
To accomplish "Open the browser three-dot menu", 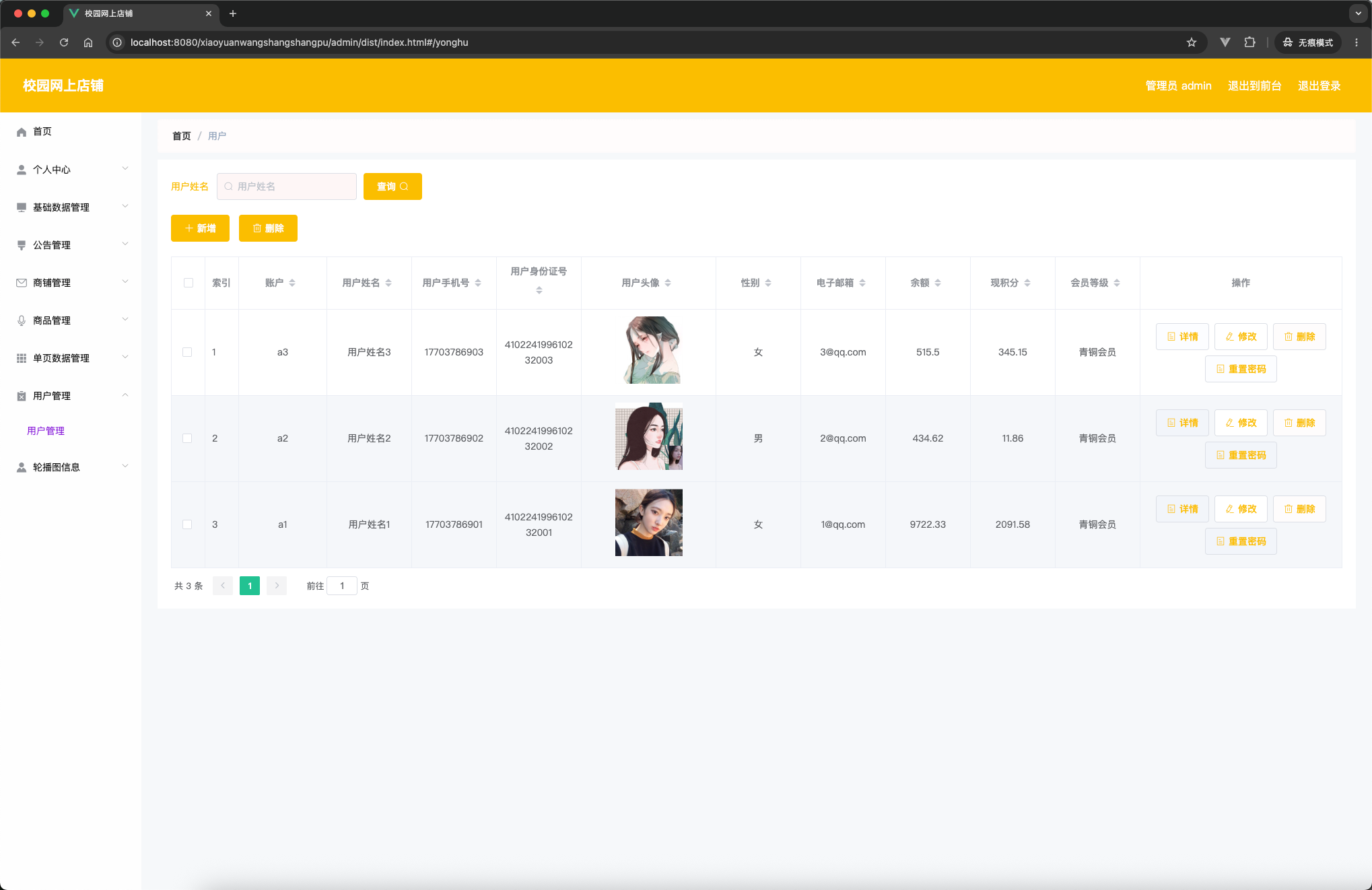I will (1357, 42).
